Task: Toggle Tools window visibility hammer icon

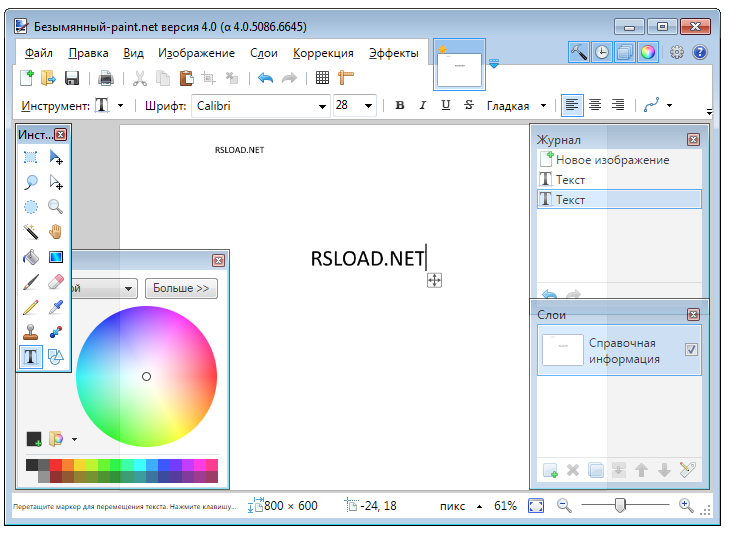Action: point(579,52)
